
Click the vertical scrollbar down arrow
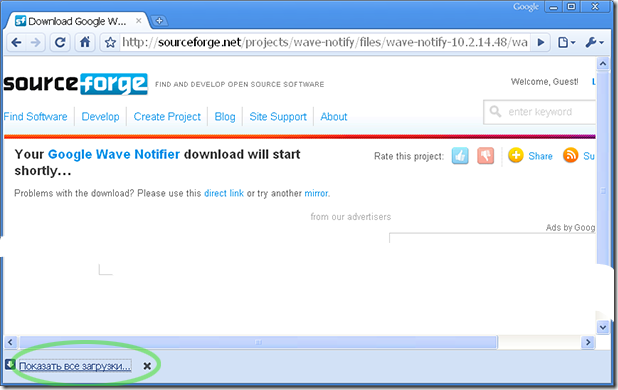pos(603,327)
